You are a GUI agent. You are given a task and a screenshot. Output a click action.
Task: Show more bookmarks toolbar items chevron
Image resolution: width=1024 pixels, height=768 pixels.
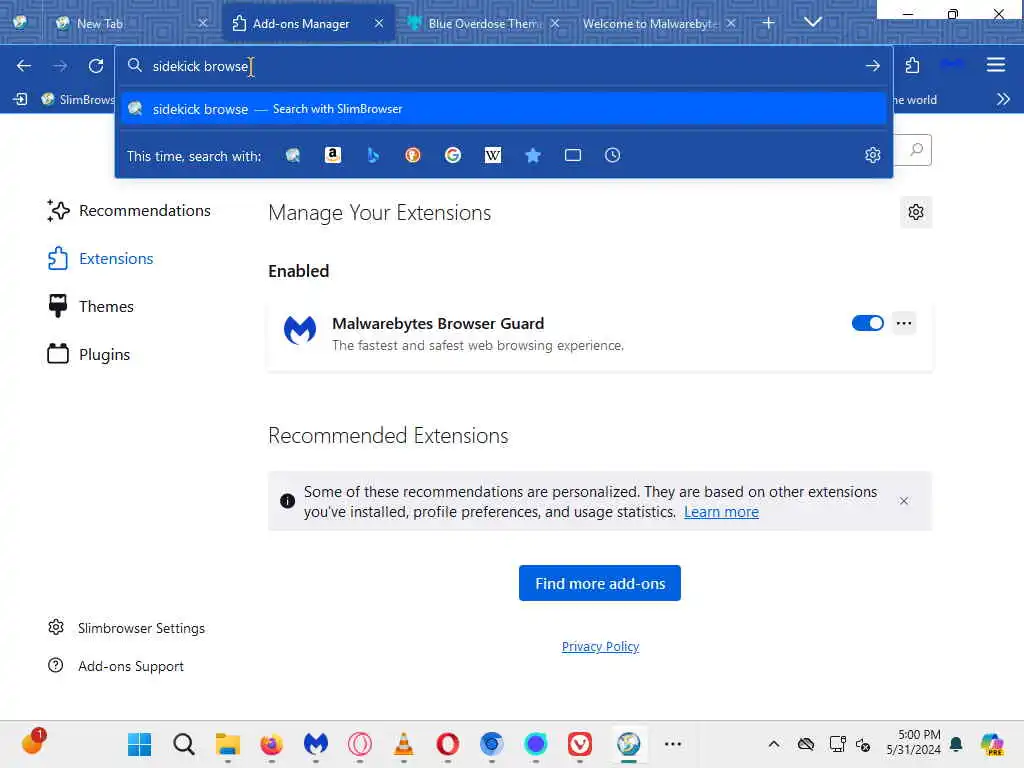tap(1003, 99)
